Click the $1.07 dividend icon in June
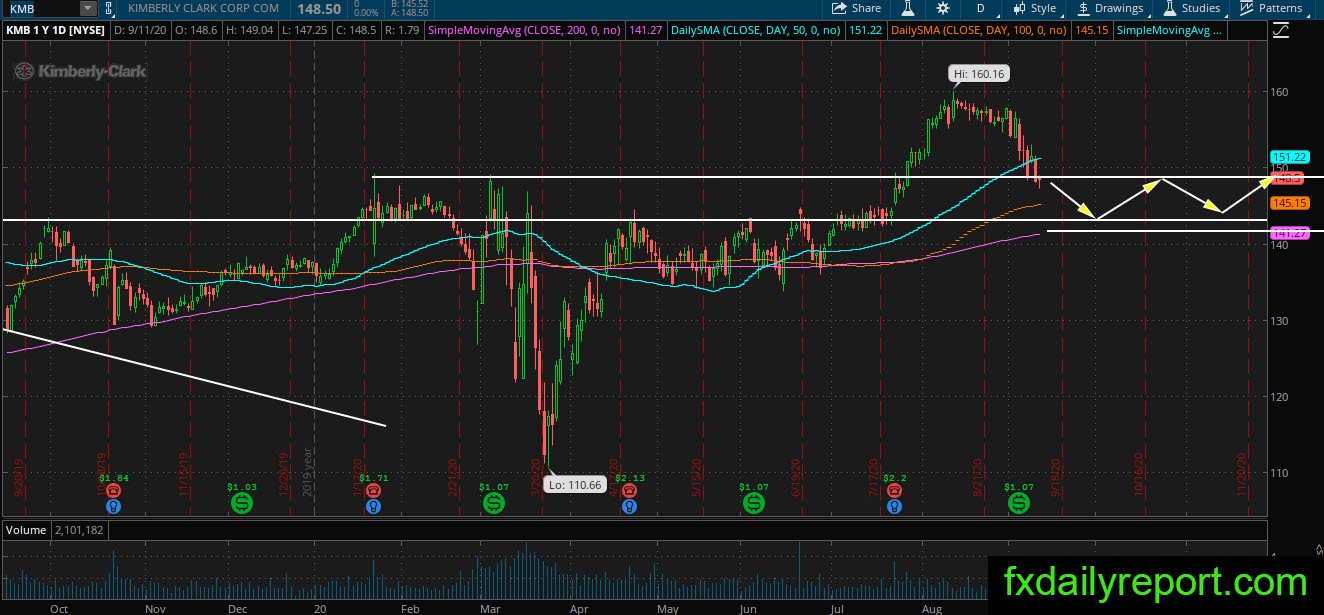Viewport: 1324px width, 615px height. click(754, 505)
